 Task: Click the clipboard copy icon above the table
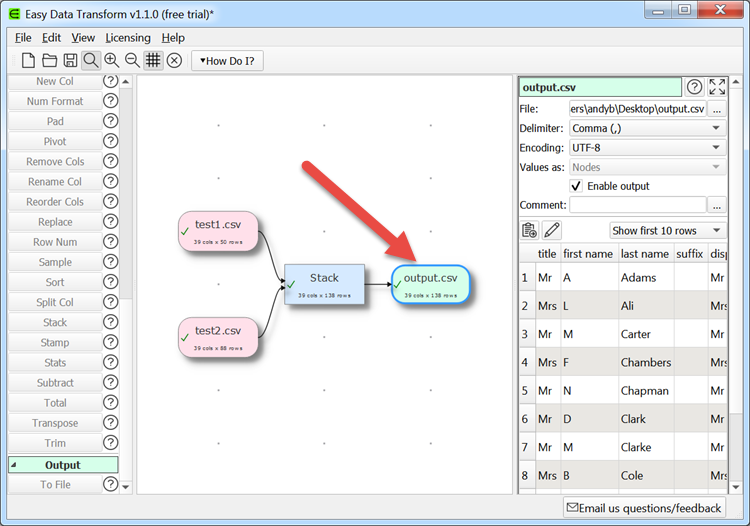pyautogui.click(x=529, y=231)
